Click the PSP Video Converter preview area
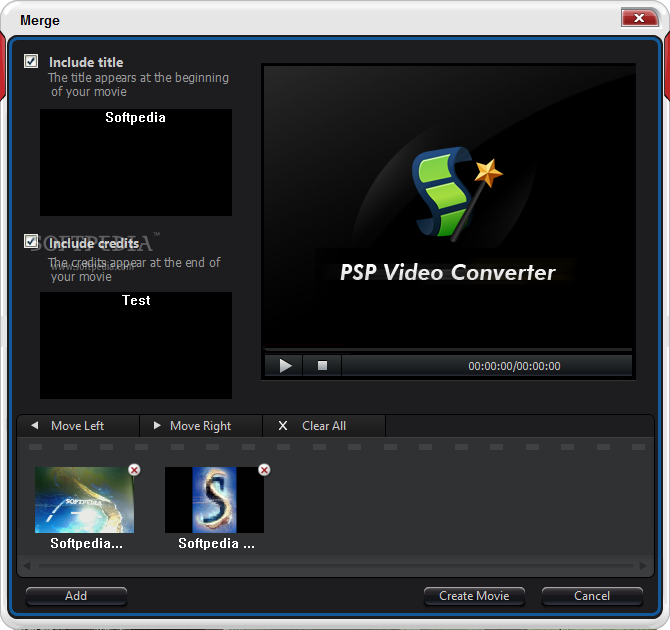Screen dimensions: 670x630 (x=448, y=206)
